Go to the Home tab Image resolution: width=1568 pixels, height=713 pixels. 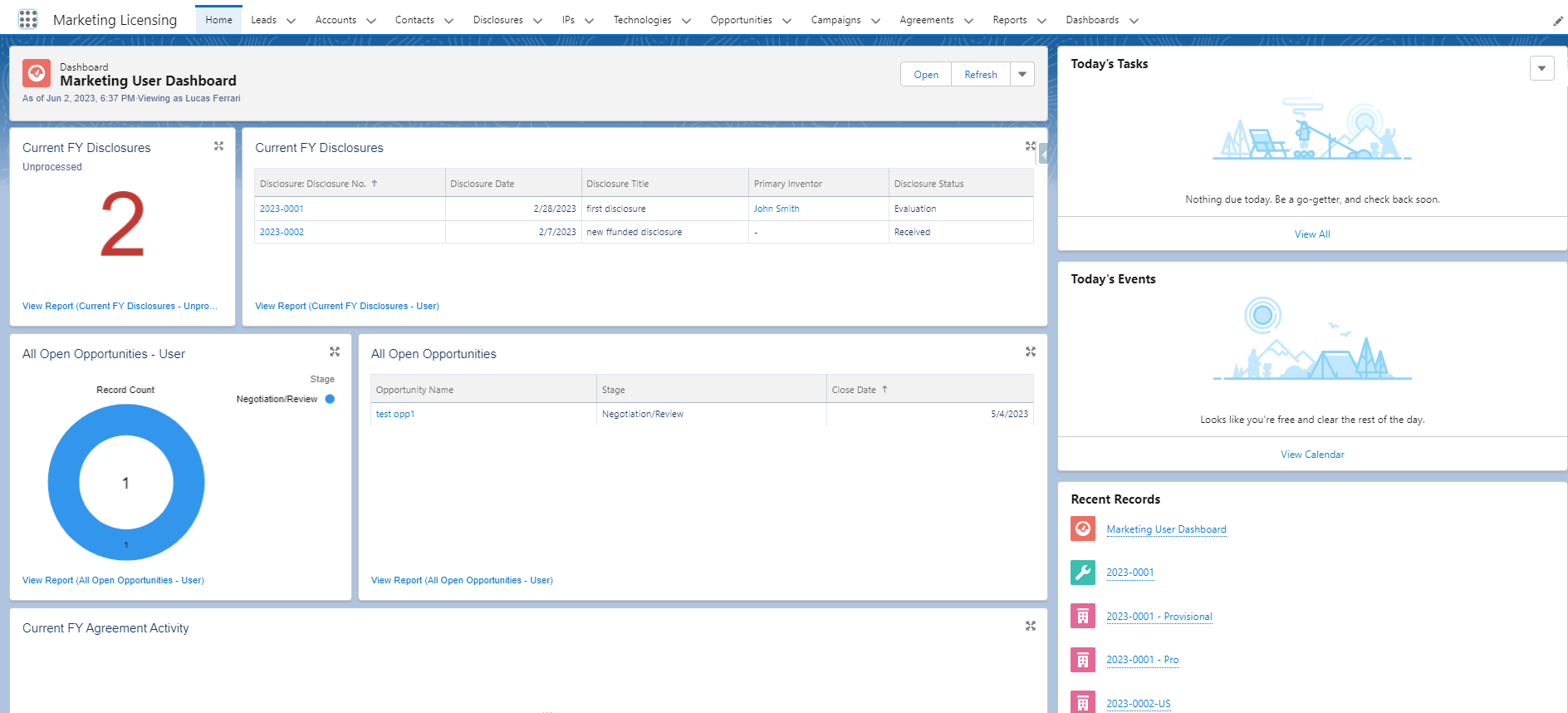click(219, 20)
